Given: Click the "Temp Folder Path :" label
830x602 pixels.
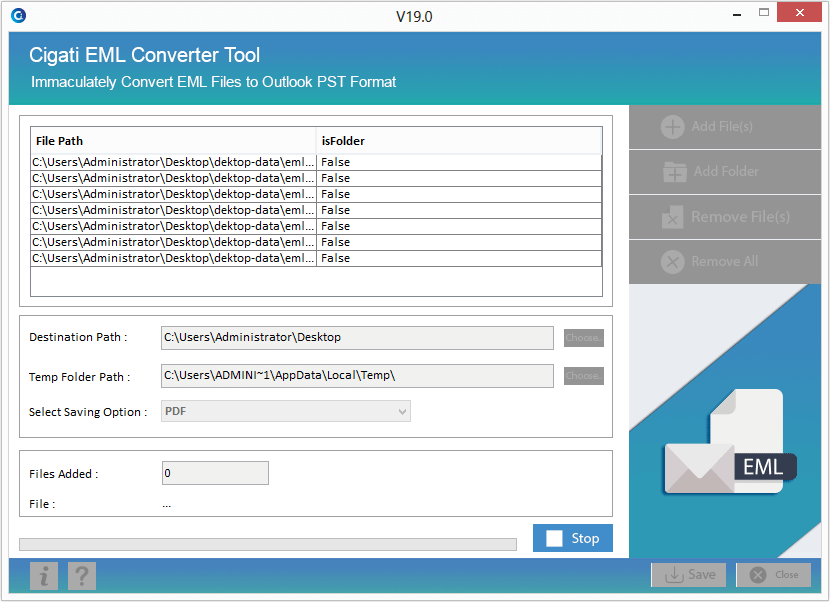Looking at the screenshot, I should (79, 377).
